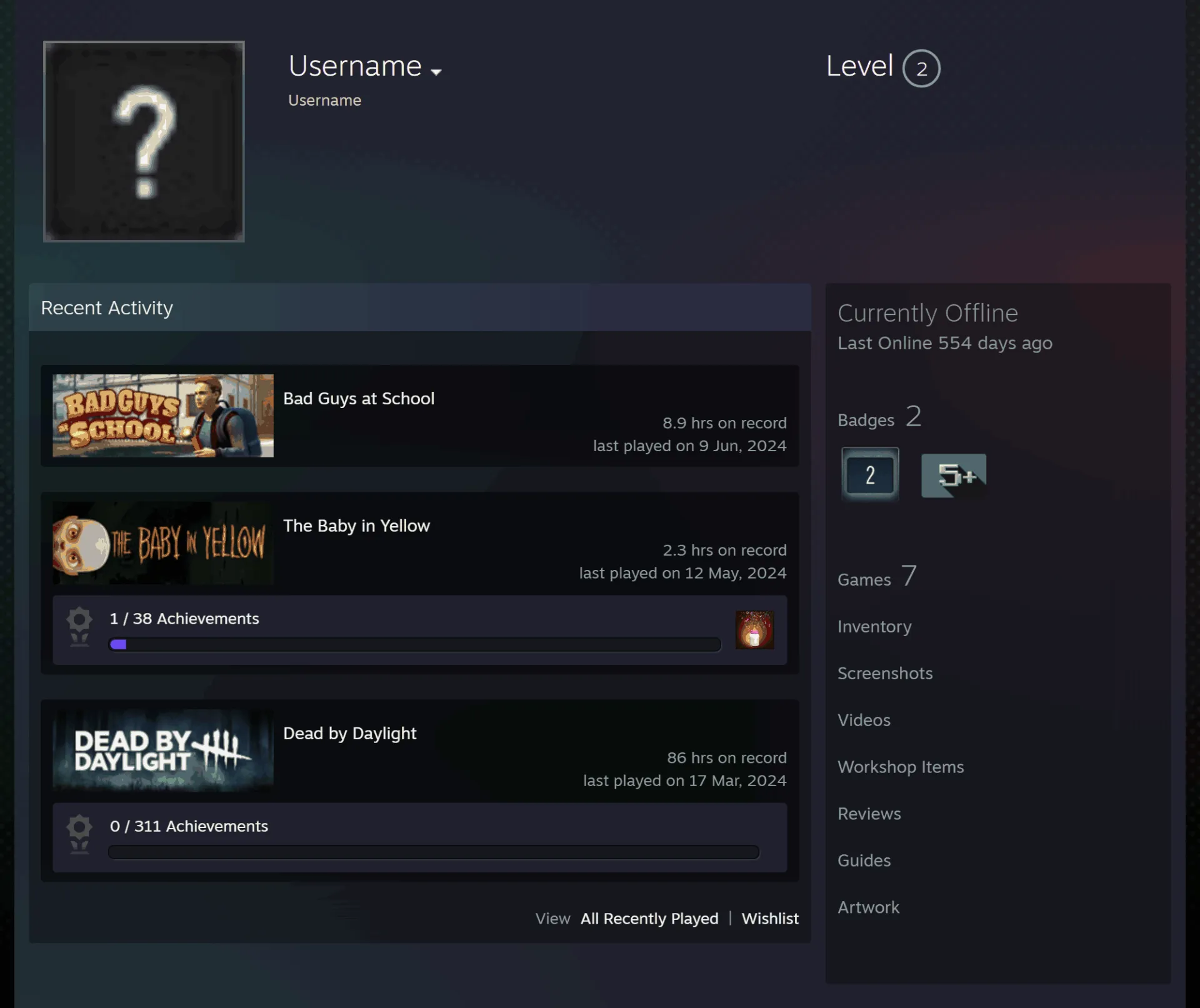This screenshot has width=1200, height=1008.
Task: Open the Badges section heading
Action: [879, 417]
